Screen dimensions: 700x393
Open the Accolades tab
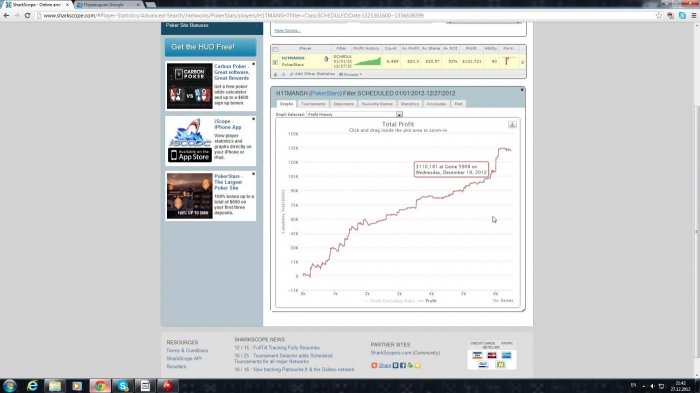pyautogui.click(x=436, y=104)
